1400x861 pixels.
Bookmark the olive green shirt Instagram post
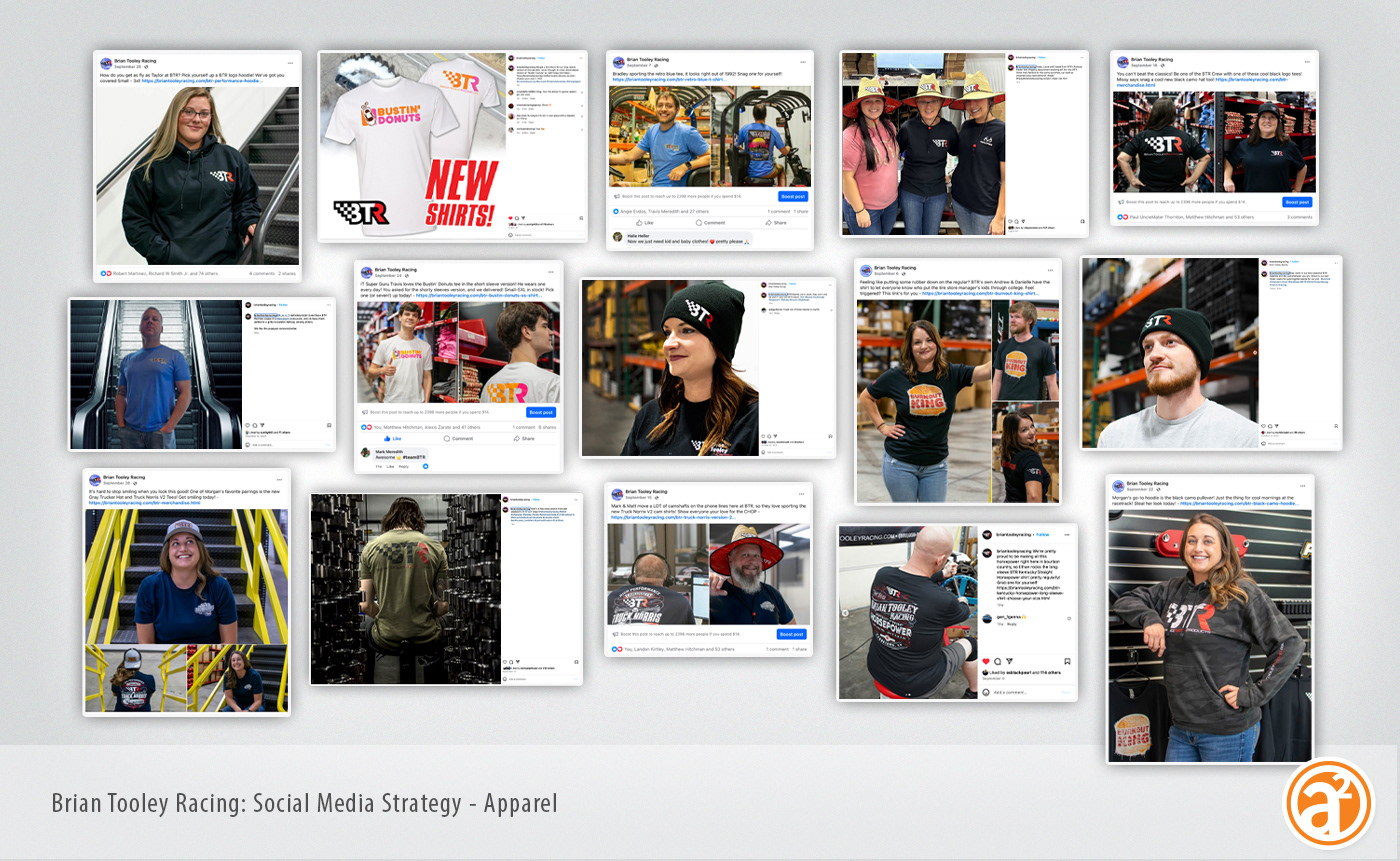(x=577, y=660)
